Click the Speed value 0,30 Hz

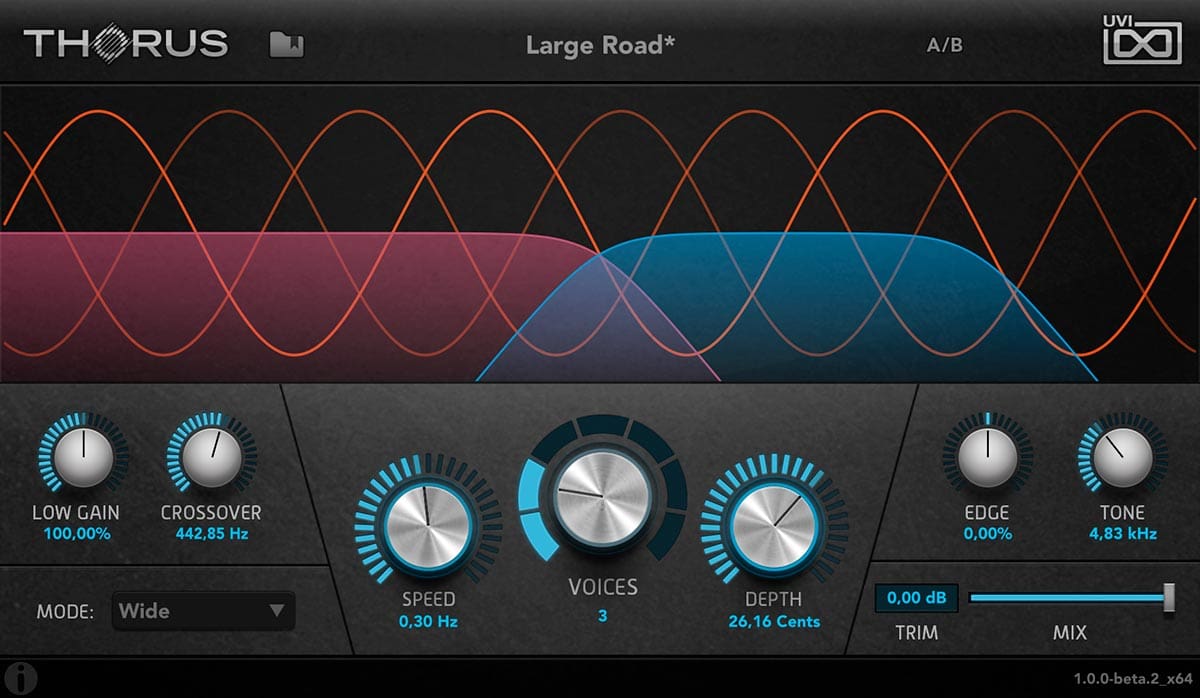(428, 621)
